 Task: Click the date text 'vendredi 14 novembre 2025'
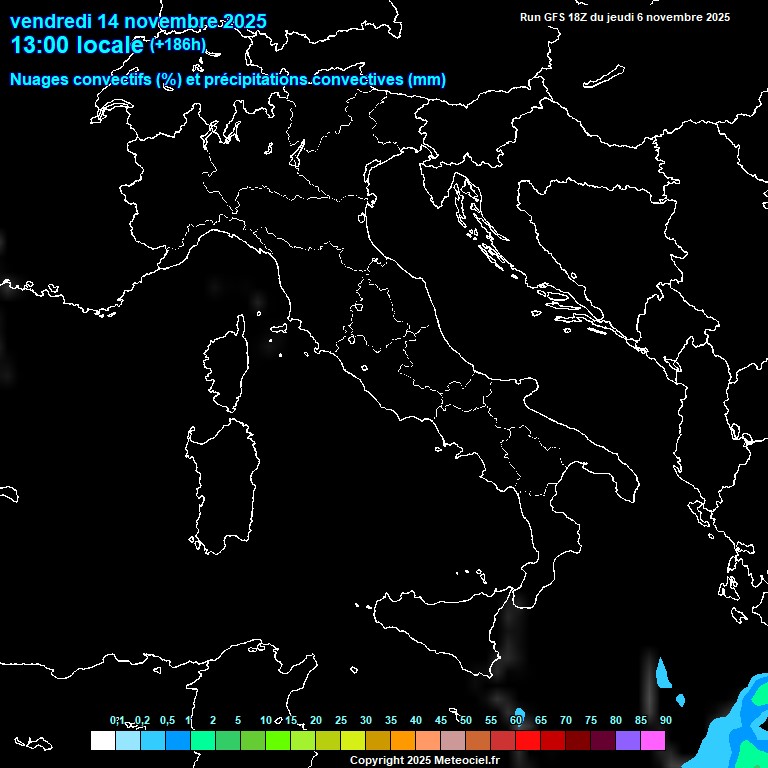click(x=138, y=21)
